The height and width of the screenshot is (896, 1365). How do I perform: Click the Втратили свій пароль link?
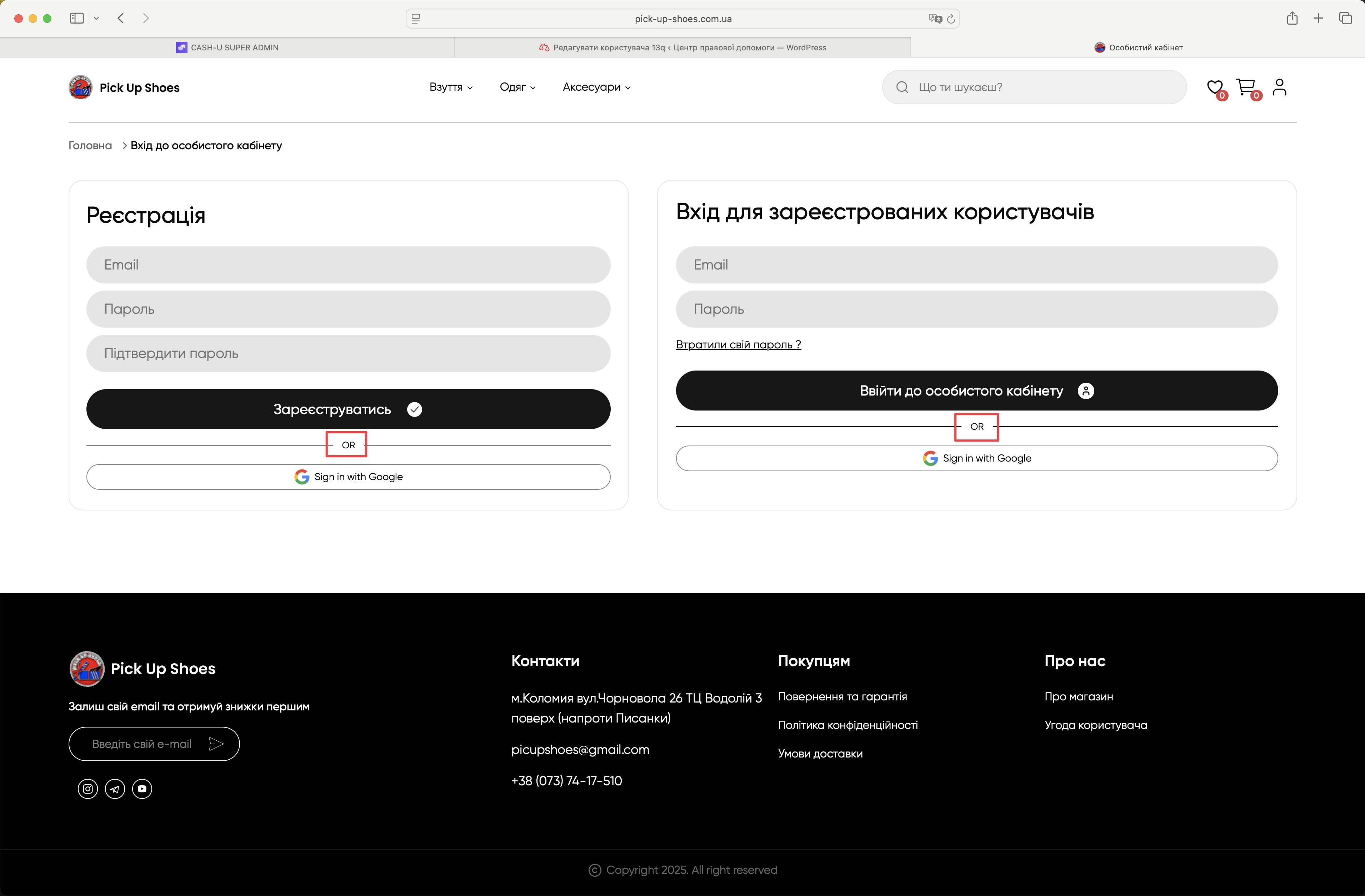click(x=738, y=344)
